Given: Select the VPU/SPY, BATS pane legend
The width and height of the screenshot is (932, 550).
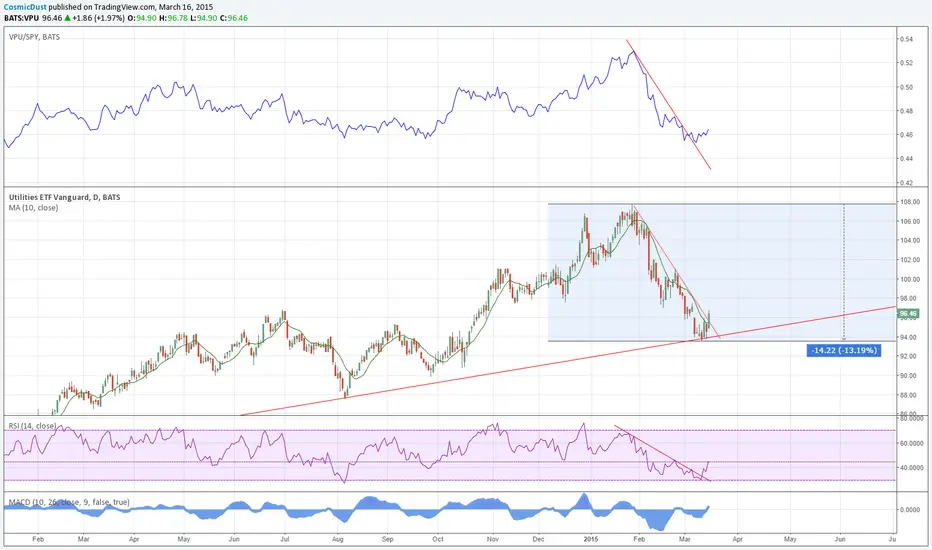Looking at the screenshot, I should pyautogui.click(x=34, y=37).
